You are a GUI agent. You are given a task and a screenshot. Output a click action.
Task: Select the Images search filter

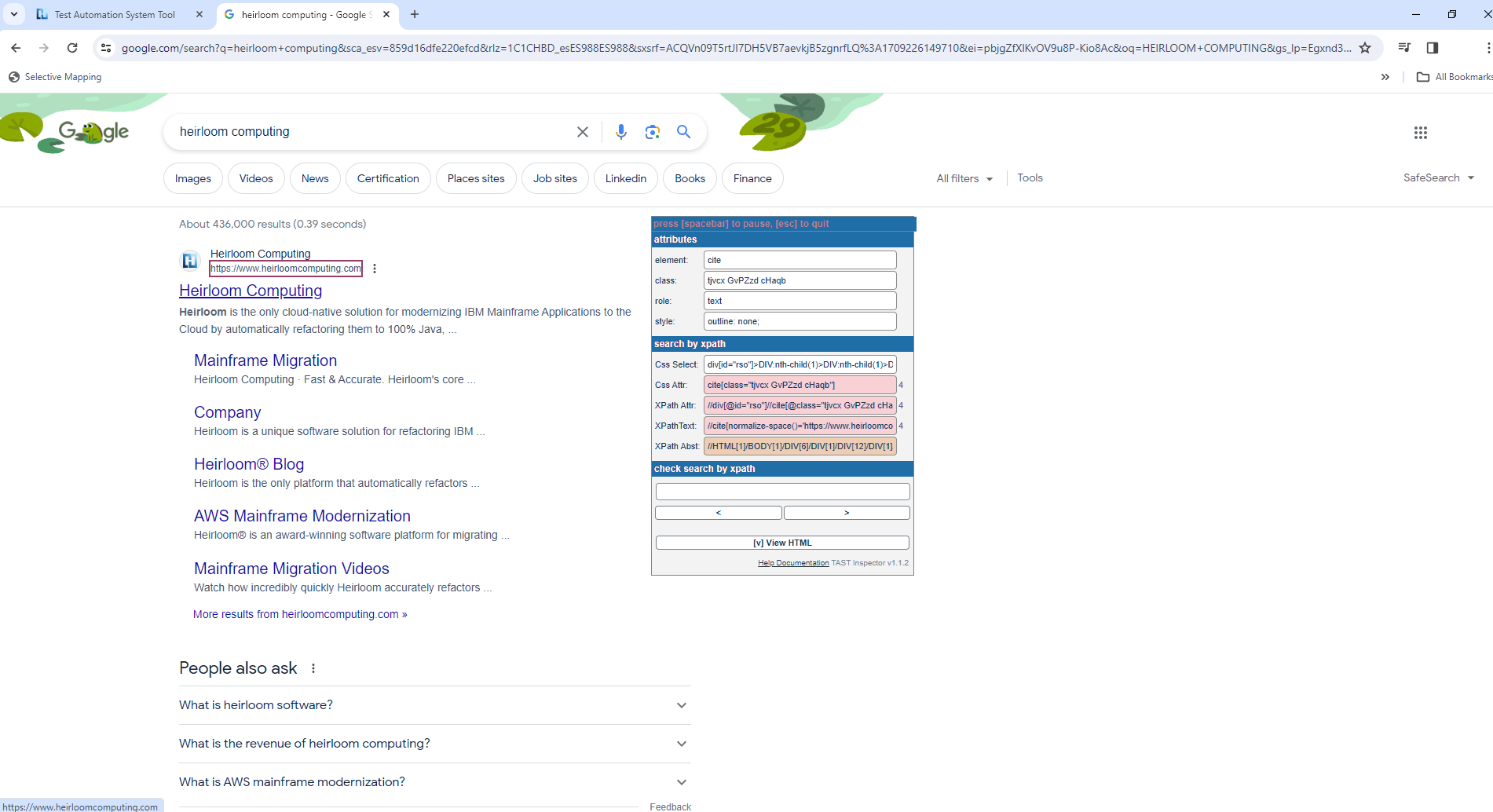click(193, 178)
